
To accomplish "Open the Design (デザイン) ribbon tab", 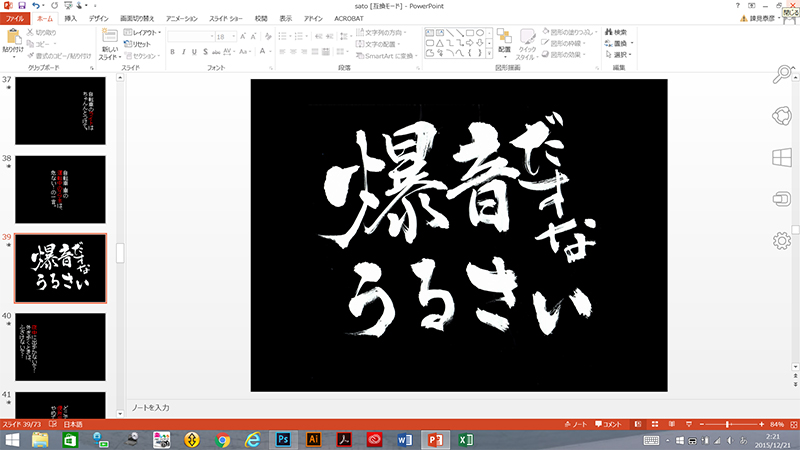I will 99,18.
